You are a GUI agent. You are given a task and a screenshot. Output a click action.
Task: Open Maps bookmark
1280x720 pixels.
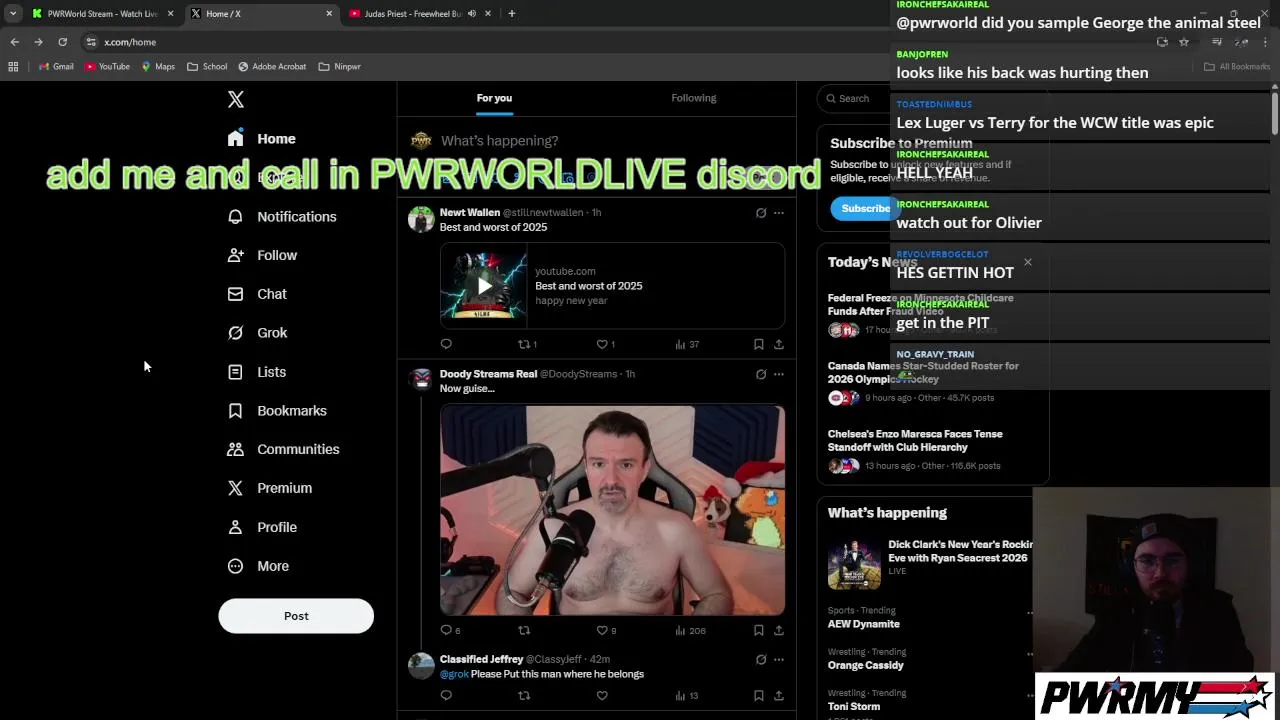click(158, 67)
